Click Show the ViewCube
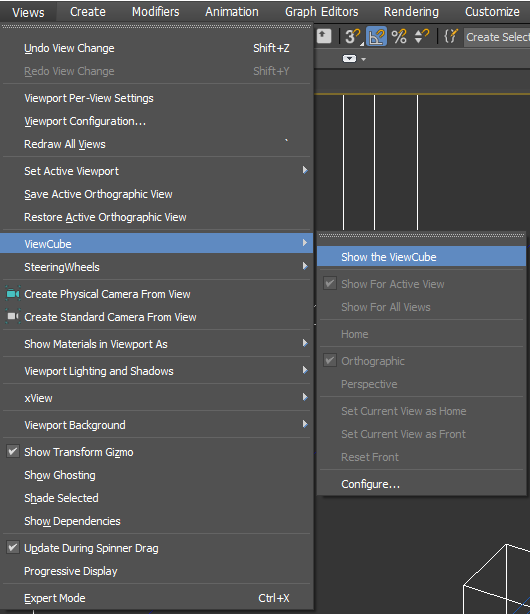This screenshot has width=530, height=614. pos(421,257)
